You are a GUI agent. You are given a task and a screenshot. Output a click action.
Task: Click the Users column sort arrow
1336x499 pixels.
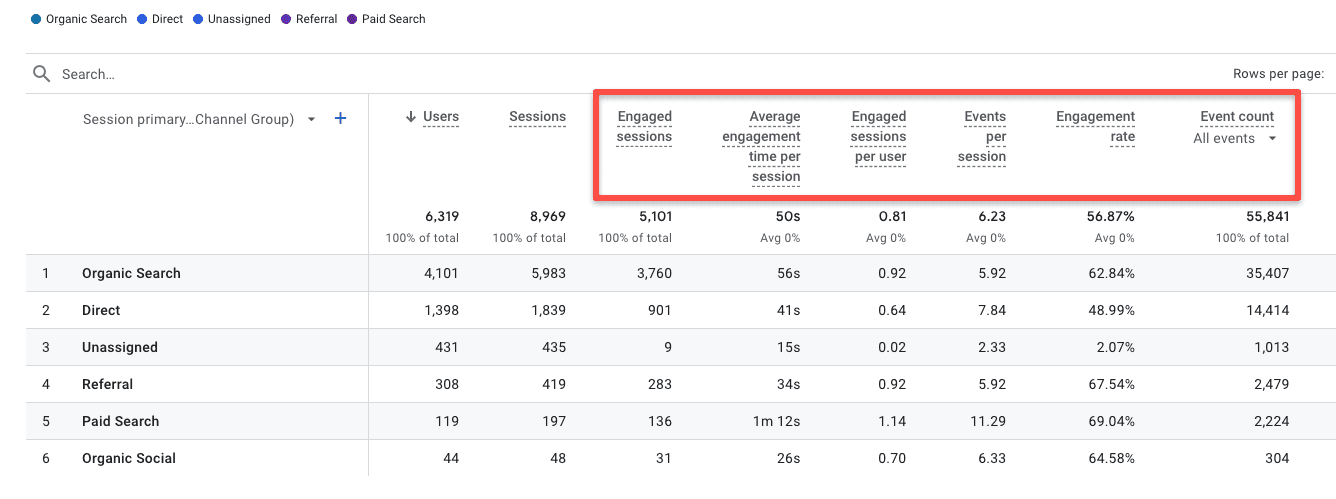410,117
